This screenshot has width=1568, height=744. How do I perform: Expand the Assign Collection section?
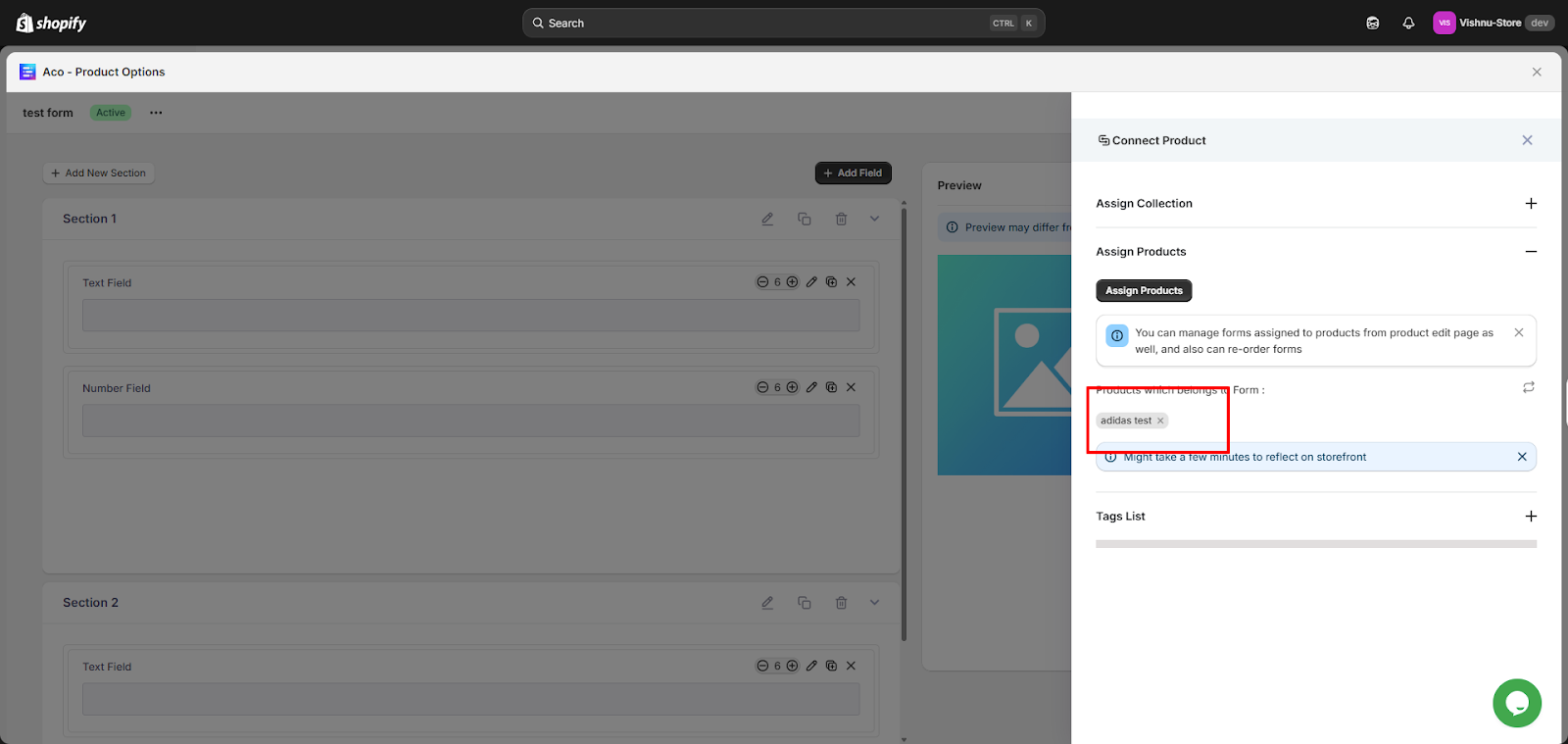1531,204
